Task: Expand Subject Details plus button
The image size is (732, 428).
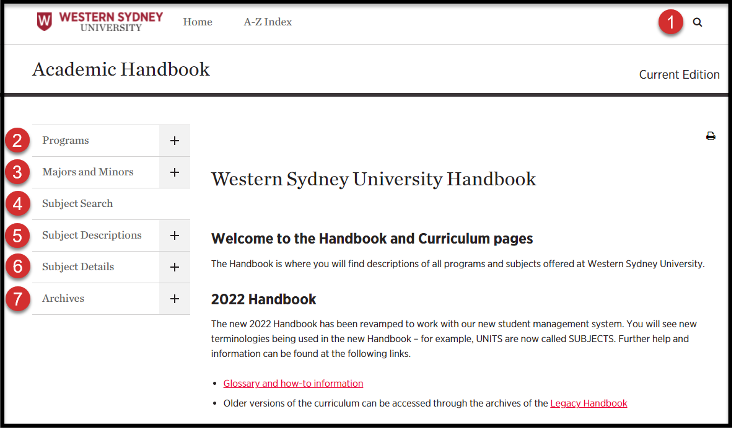Action: pos(174,268)
